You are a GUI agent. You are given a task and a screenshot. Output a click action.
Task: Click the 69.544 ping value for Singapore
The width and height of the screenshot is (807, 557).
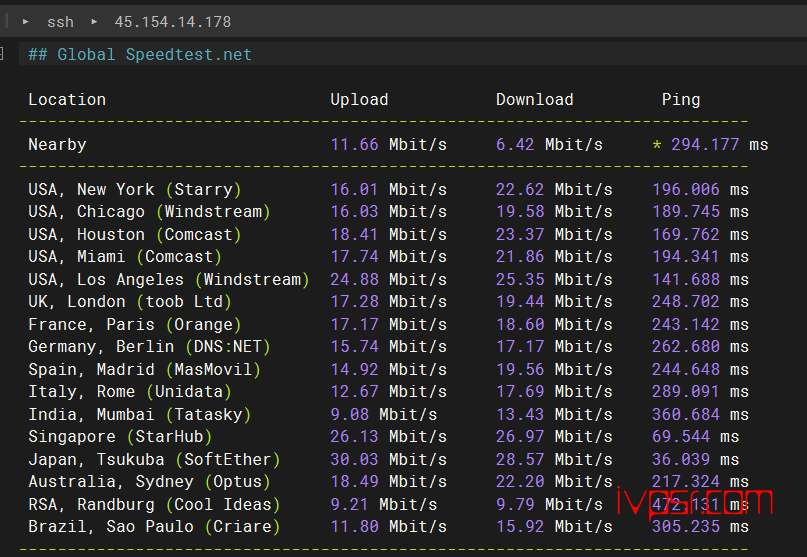point(680,437)
